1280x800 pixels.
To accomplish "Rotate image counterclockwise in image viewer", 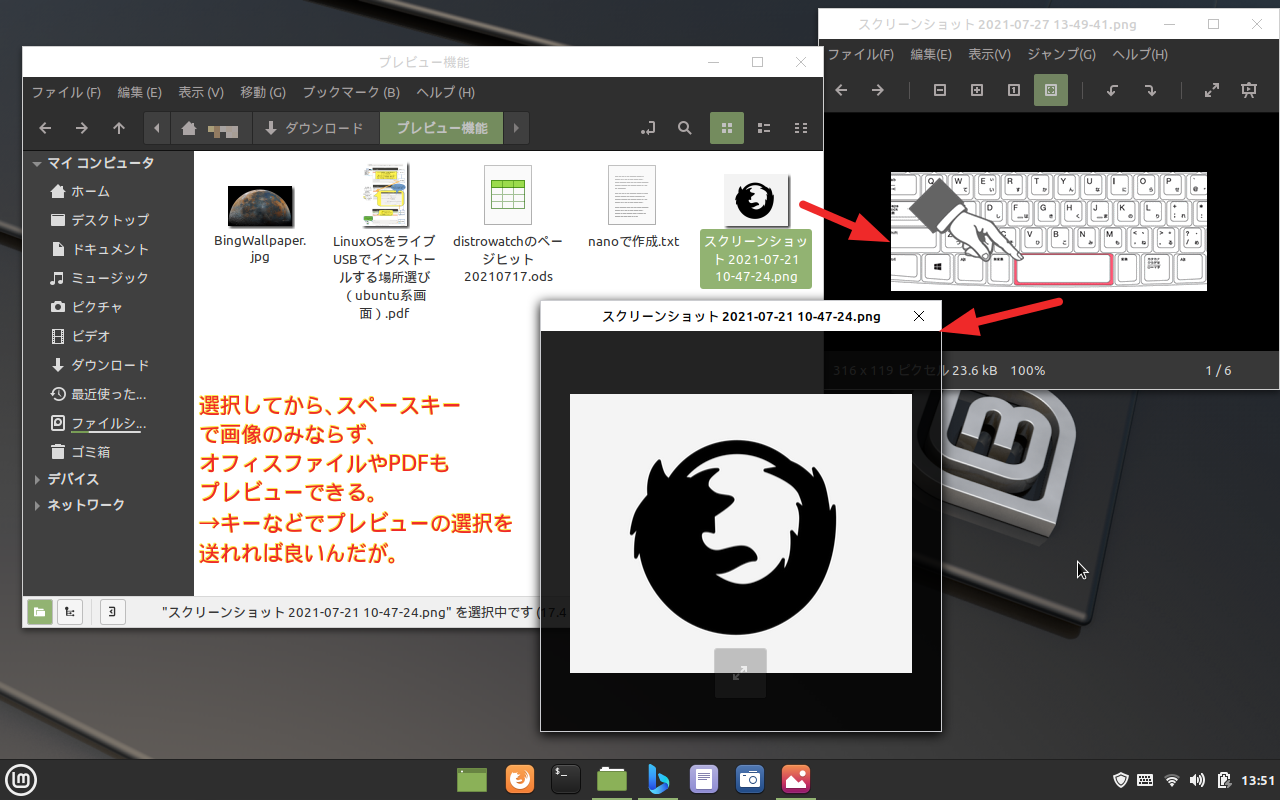I will click(1113, 90).
